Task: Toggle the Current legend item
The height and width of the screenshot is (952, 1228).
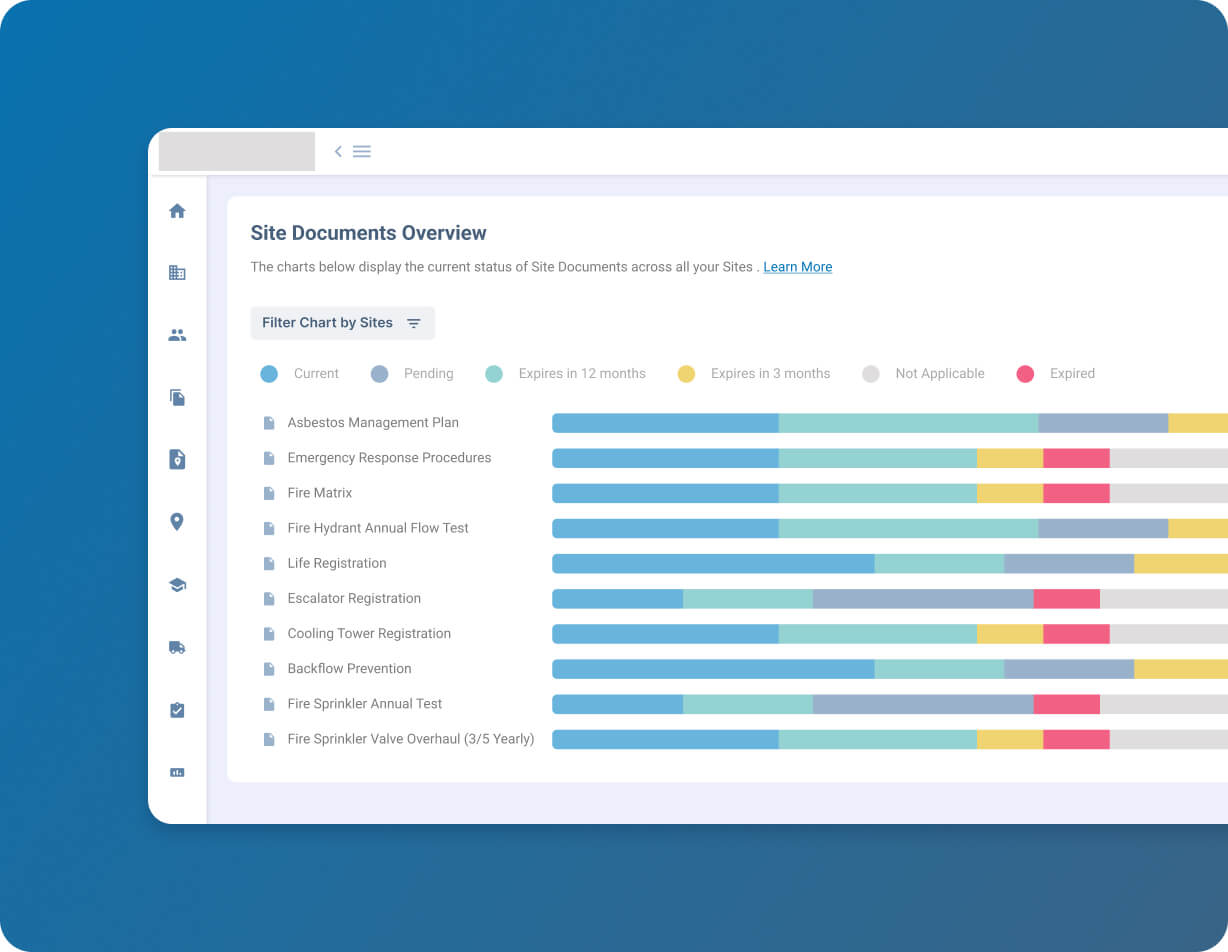Action: (300, 374)
